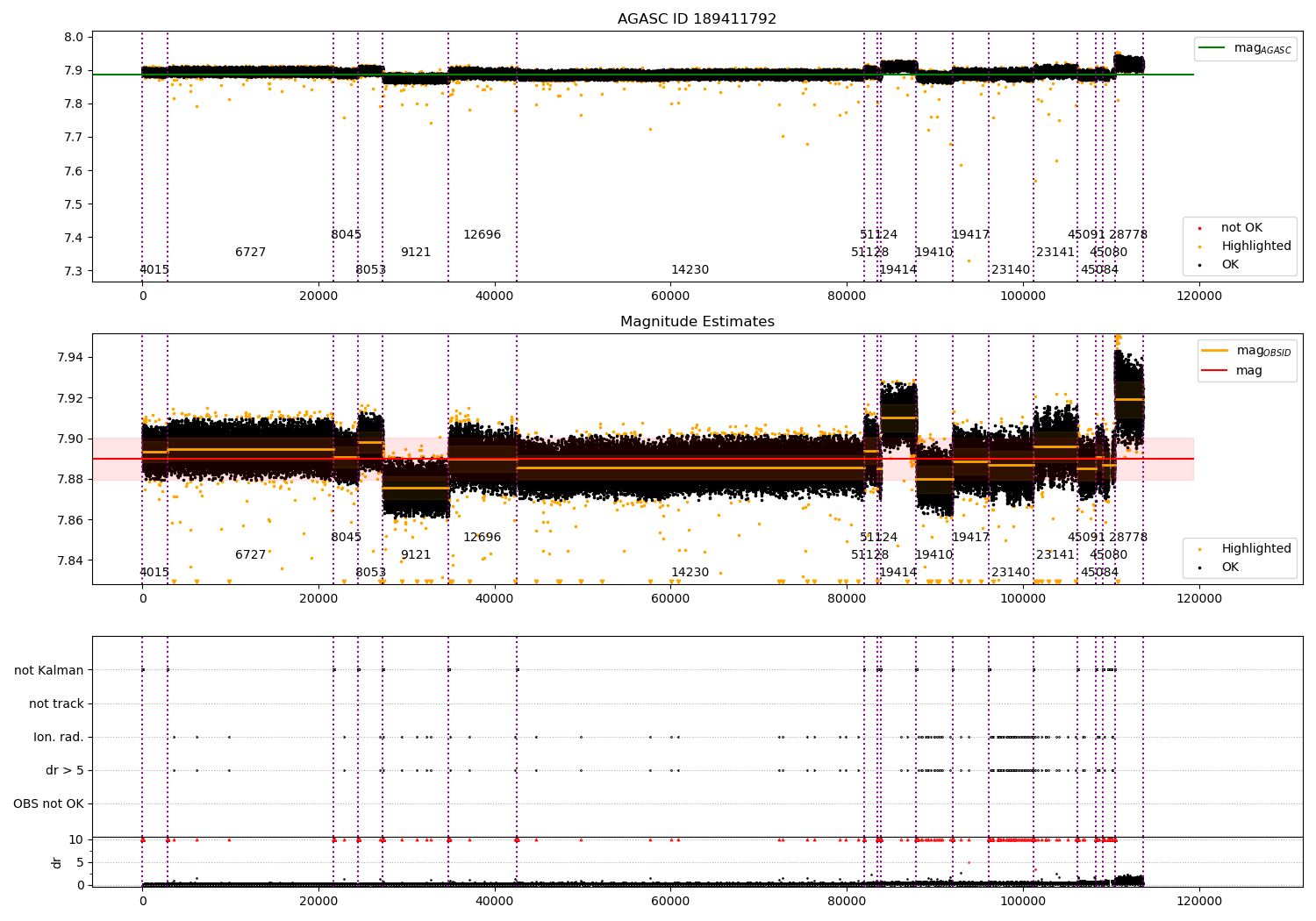Screen dimensions: 1316x921
Task: Click obsid label 8045 in top plot
Action: click(347, 235)
